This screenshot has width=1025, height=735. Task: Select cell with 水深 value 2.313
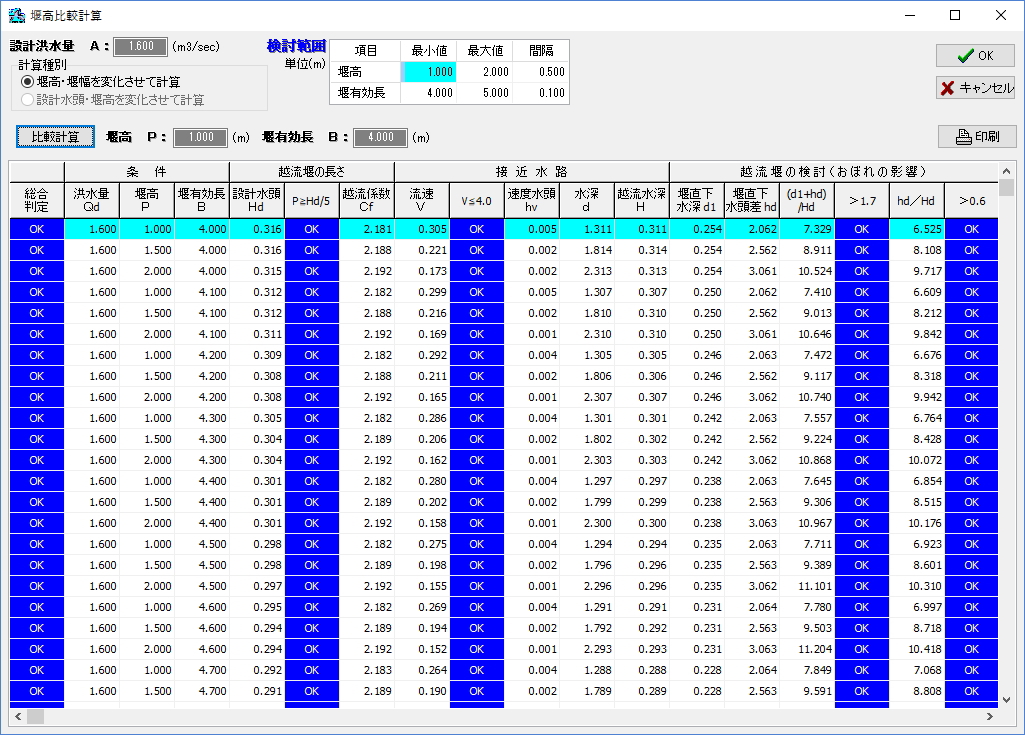pos(586,271)
